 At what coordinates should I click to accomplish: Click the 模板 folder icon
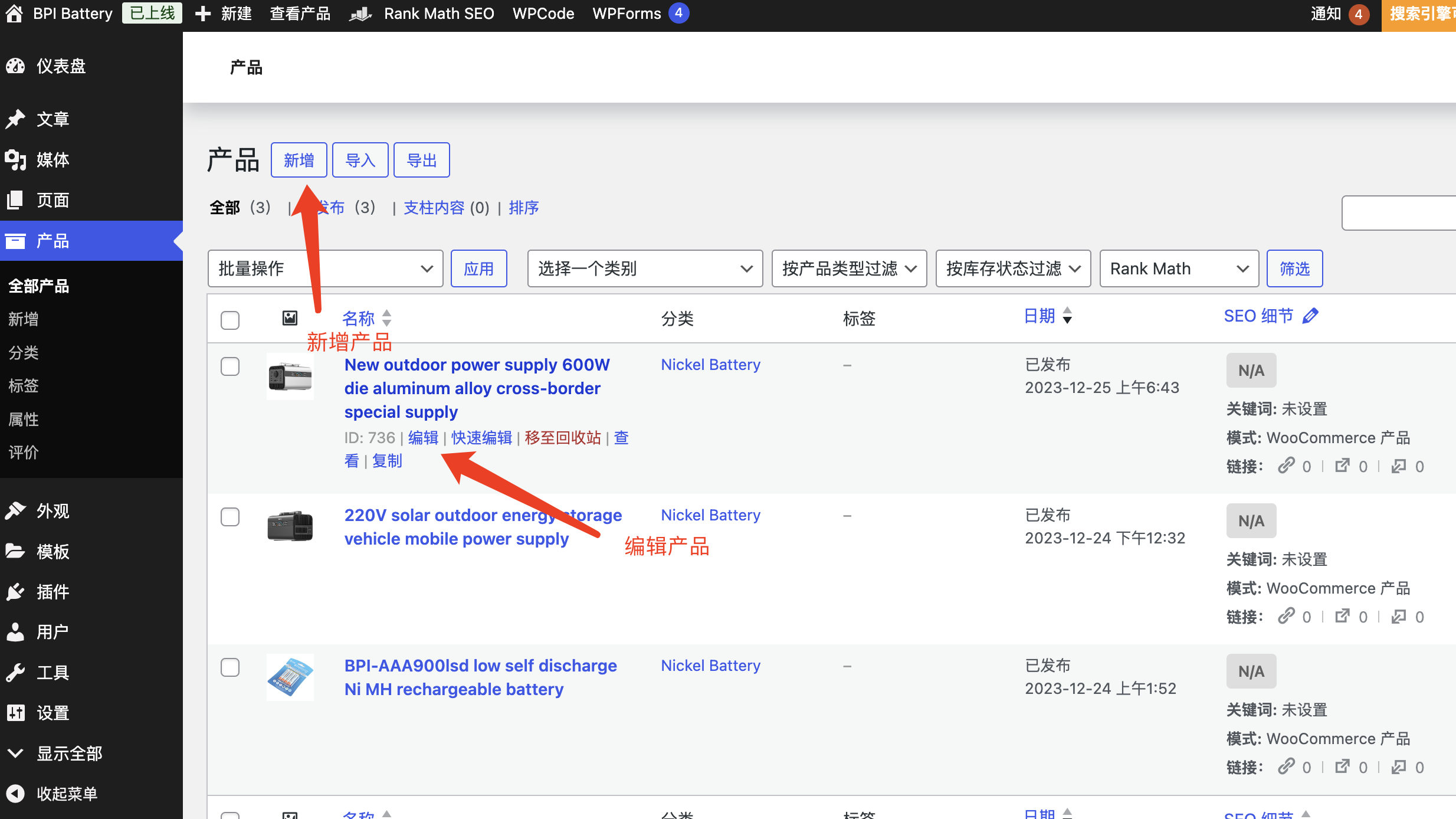click(x=15, y=551)
